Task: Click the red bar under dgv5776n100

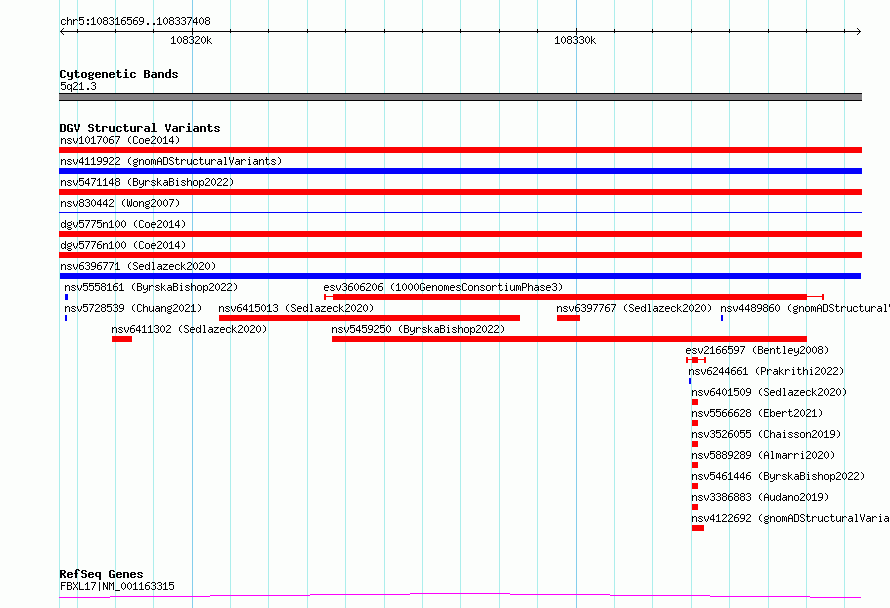Action: [x=460, y=255]
